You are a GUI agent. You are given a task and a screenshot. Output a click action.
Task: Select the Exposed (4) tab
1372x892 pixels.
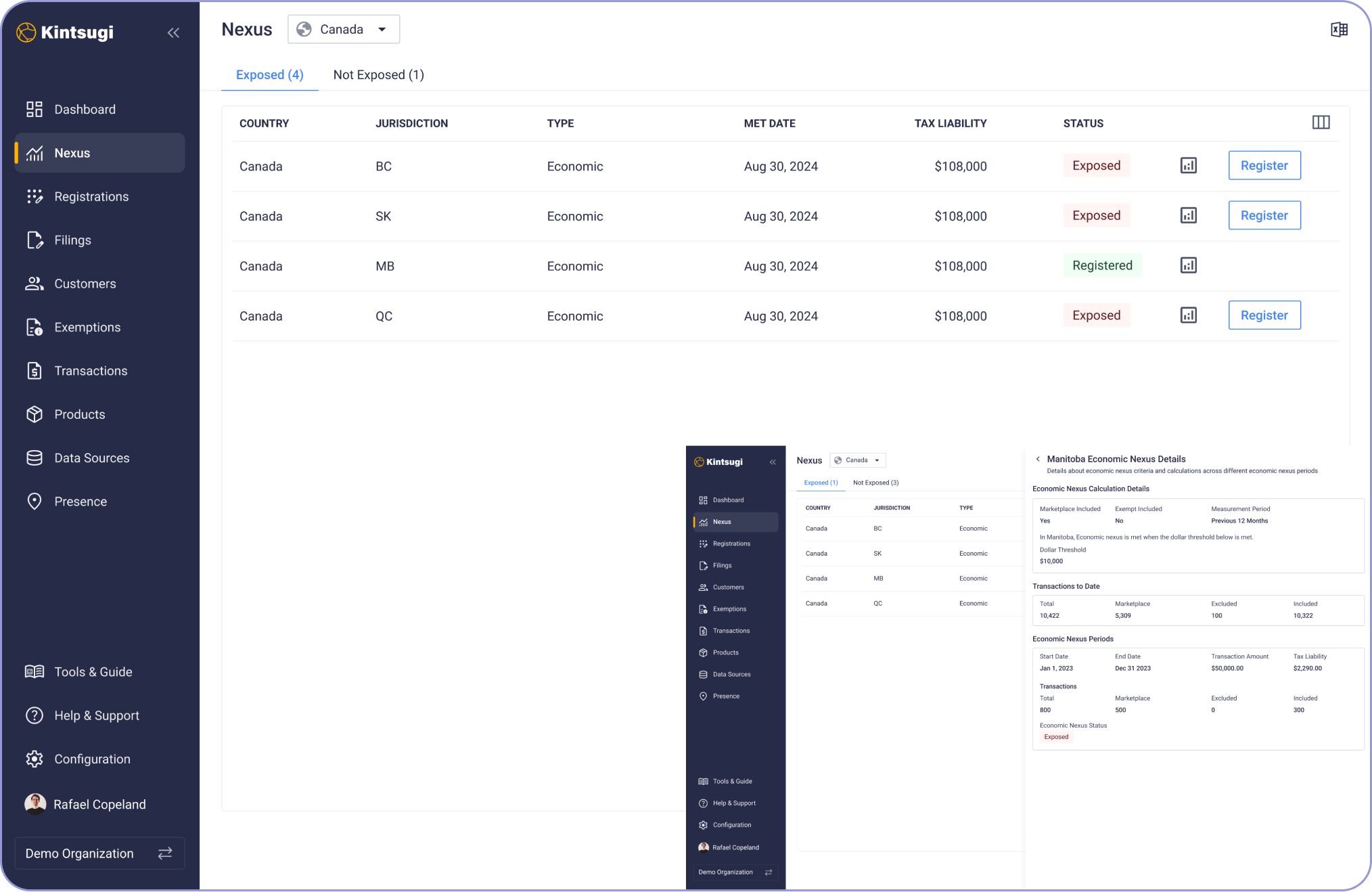click(x=269, y=75)
